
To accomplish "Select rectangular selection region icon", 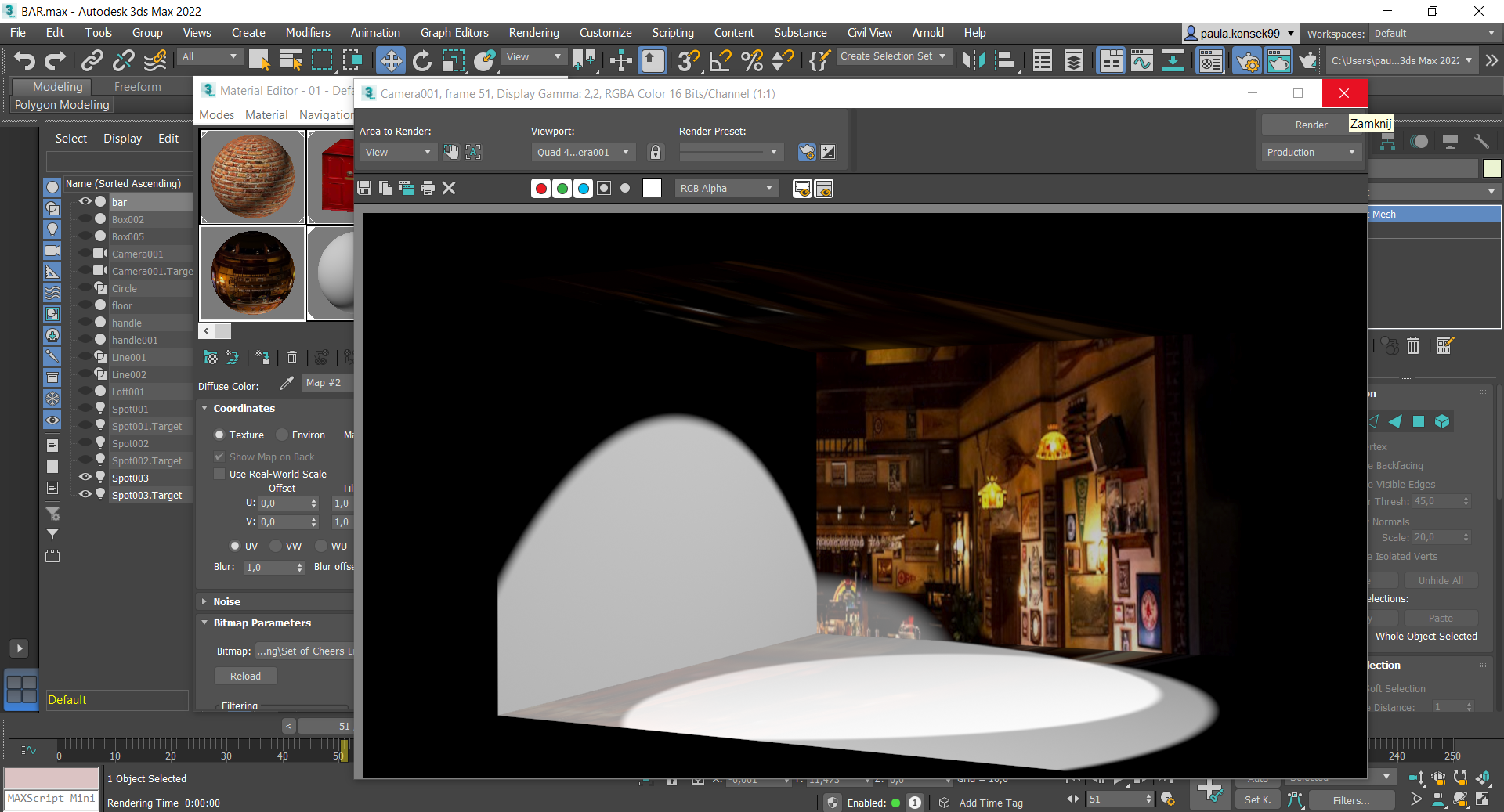I will [x=322, y=60].
